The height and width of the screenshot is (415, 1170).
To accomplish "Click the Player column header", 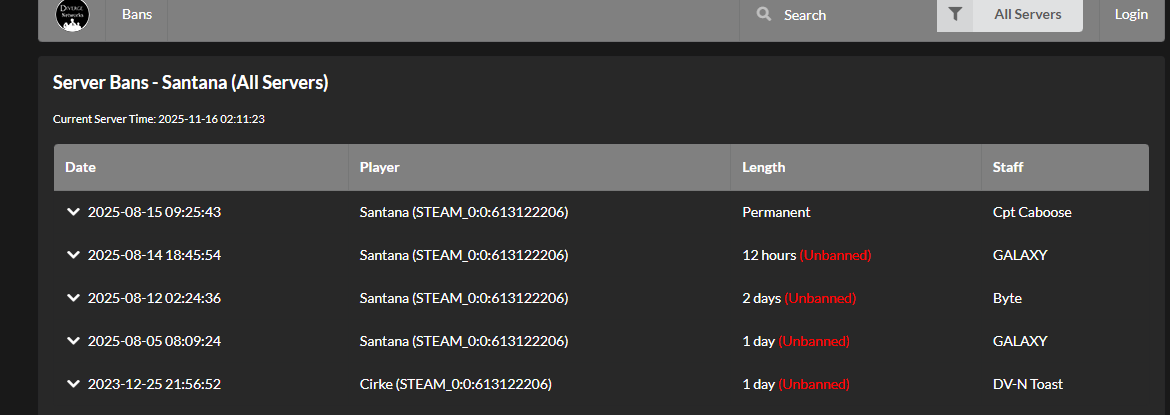I will pyautogui.click(x=379, y=167).
